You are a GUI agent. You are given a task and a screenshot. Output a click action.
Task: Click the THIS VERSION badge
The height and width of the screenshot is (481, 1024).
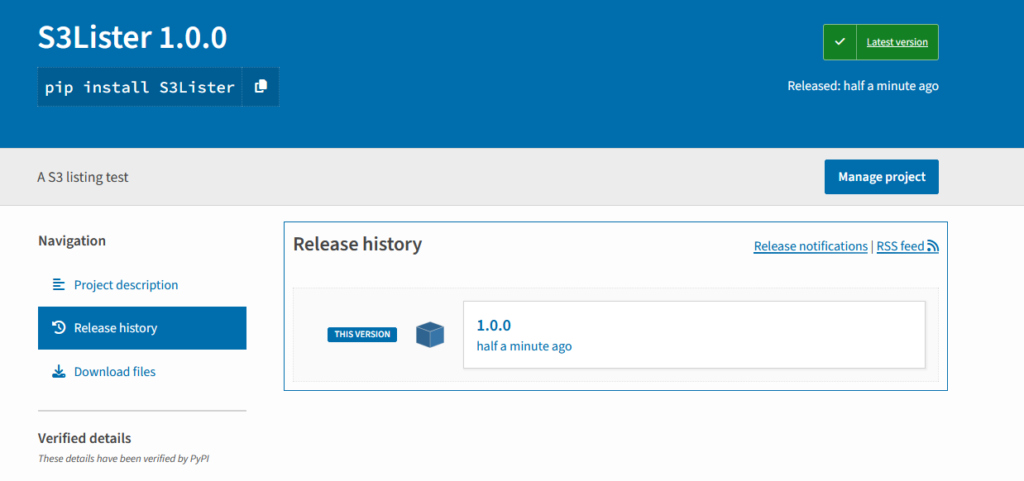pos(362,334)
